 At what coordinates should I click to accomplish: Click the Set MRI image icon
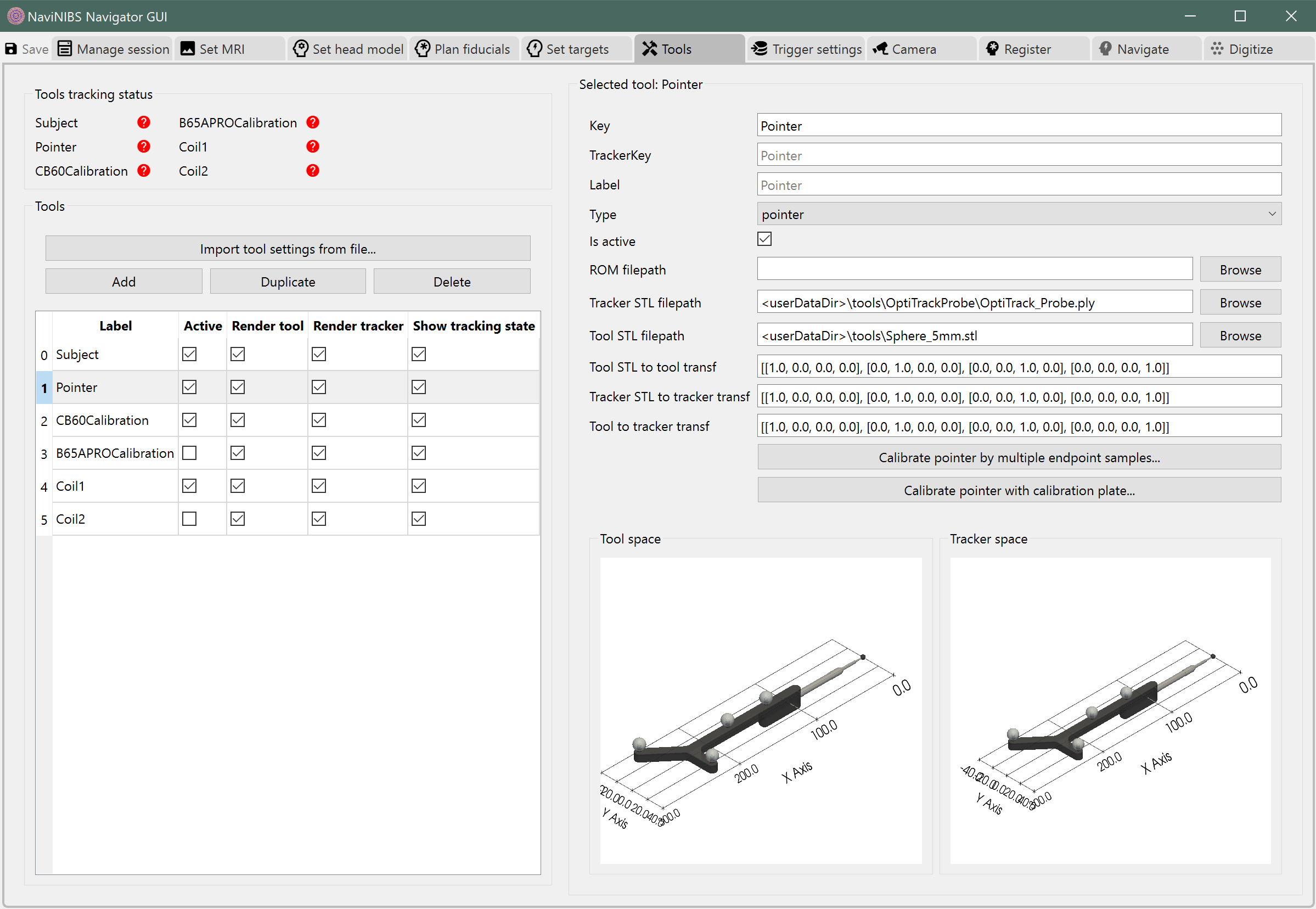(188, 49)
